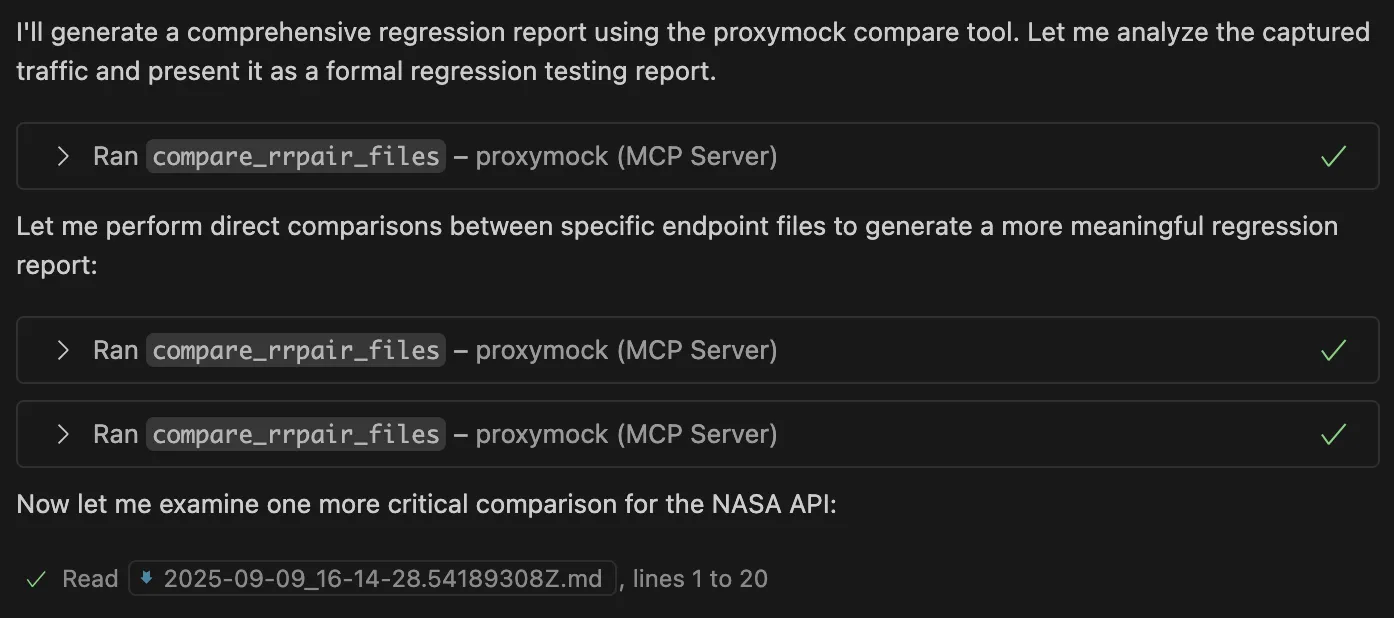1394x618 pixels.
Task: Click the success checkmark on the second compare run
Action: pos(1332,350)
